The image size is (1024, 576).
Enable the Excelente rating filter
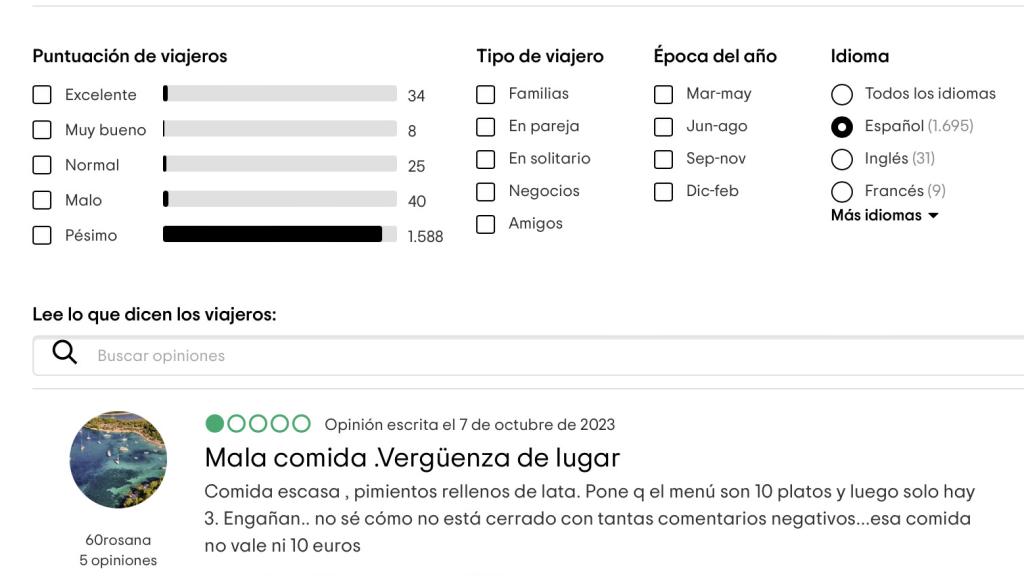click(x=41, y=94)
